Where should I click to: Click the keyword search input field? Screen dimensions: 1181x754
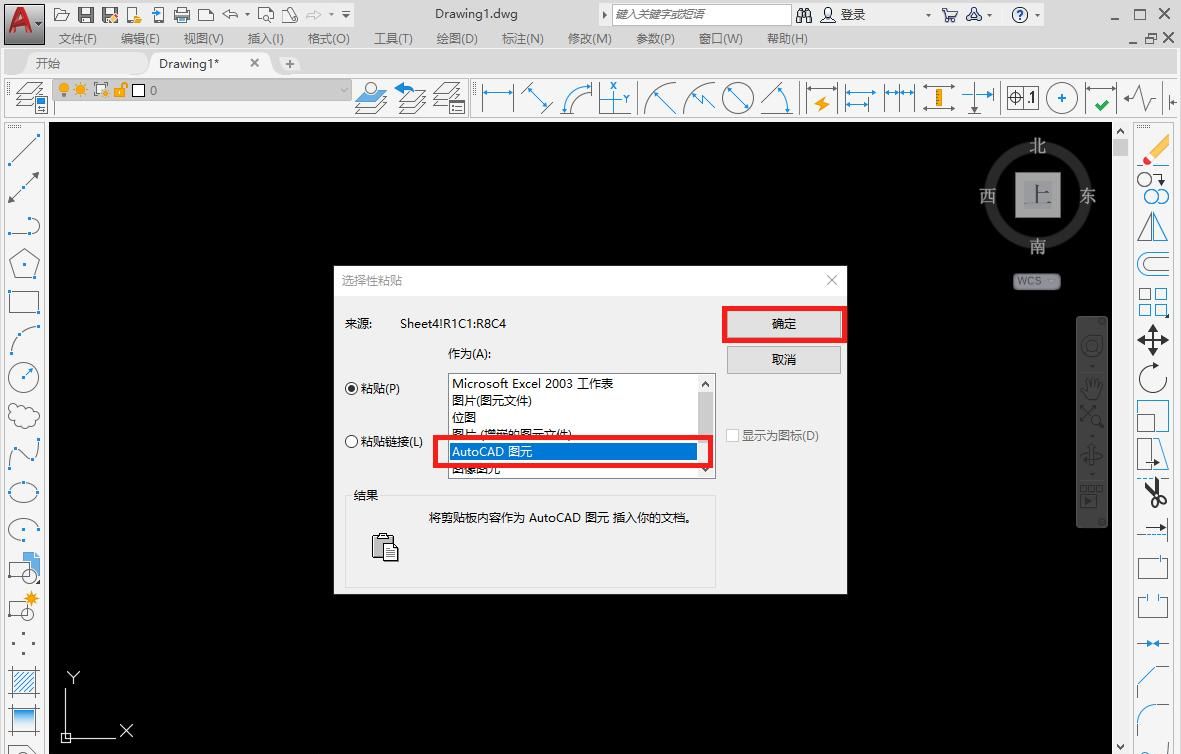tap(701, 14)
